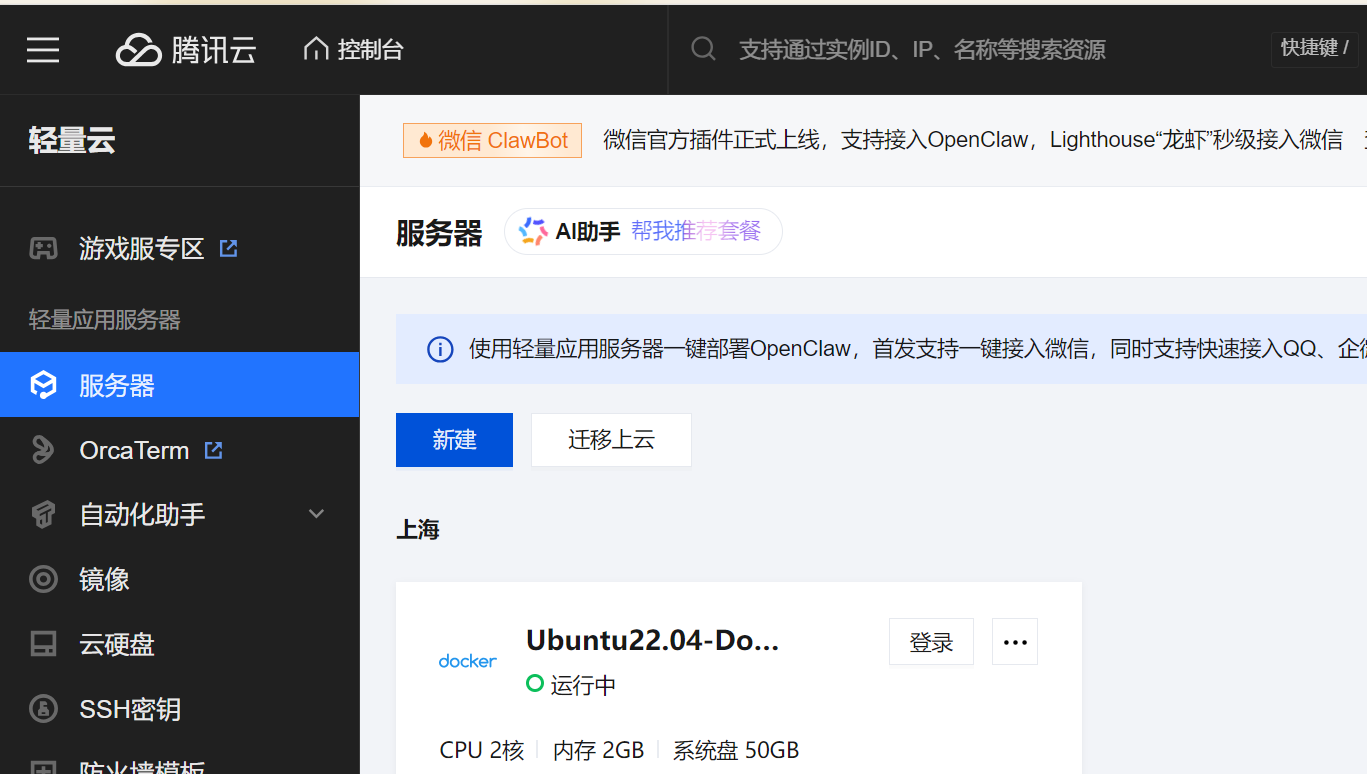Go to 控制台 console home

pyautogui.click(x=354, y=49)
